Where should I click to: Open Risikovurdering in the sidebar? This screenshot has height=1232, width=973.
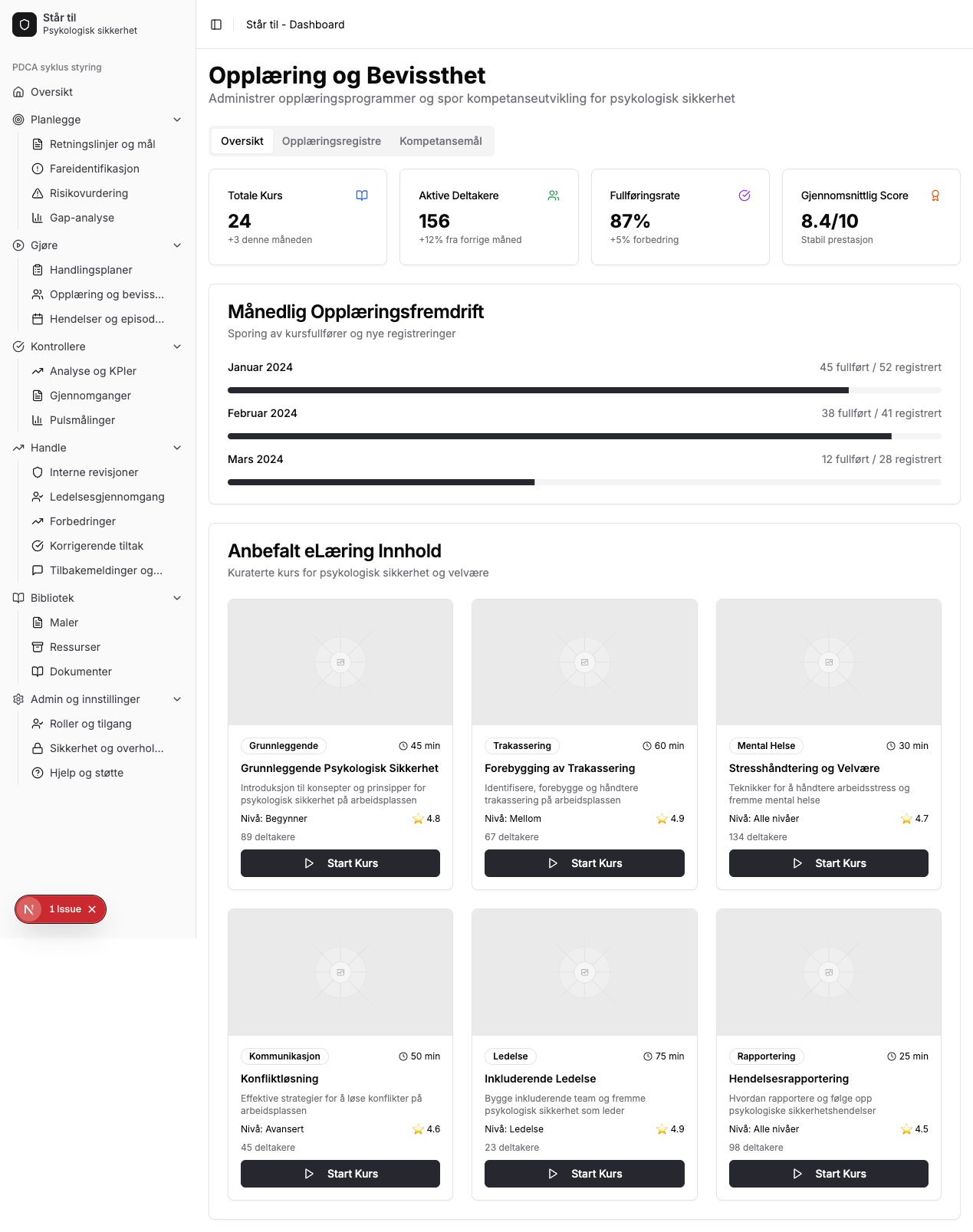click(89, 193)
